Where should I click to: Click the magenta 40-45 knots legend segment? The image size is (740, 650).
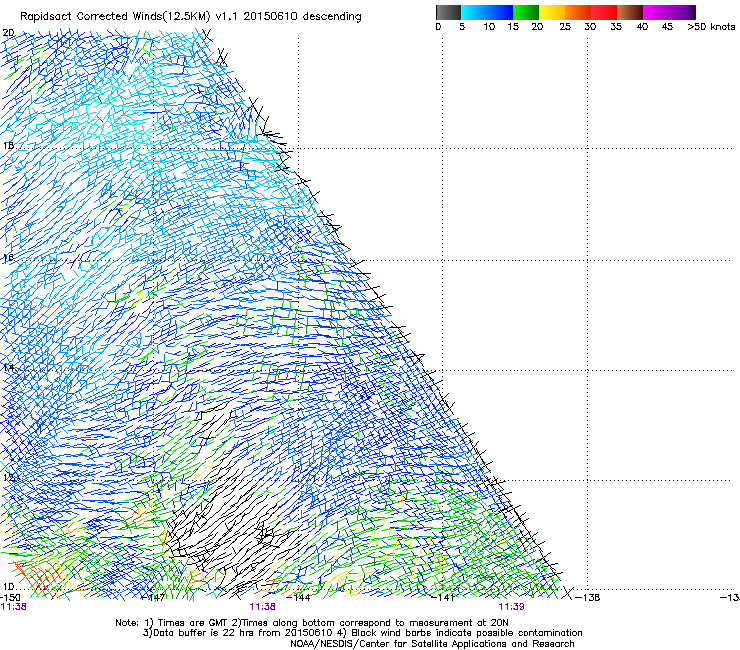(x=656, y=12)
